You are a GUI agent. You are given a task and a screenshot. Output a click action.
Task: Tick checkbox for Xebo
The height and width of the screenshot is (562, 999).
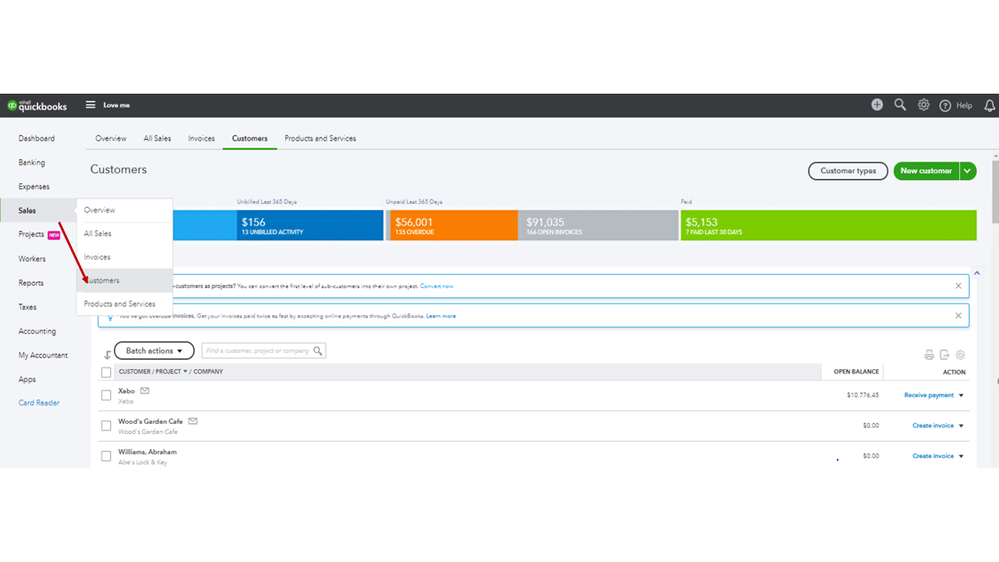106,396
